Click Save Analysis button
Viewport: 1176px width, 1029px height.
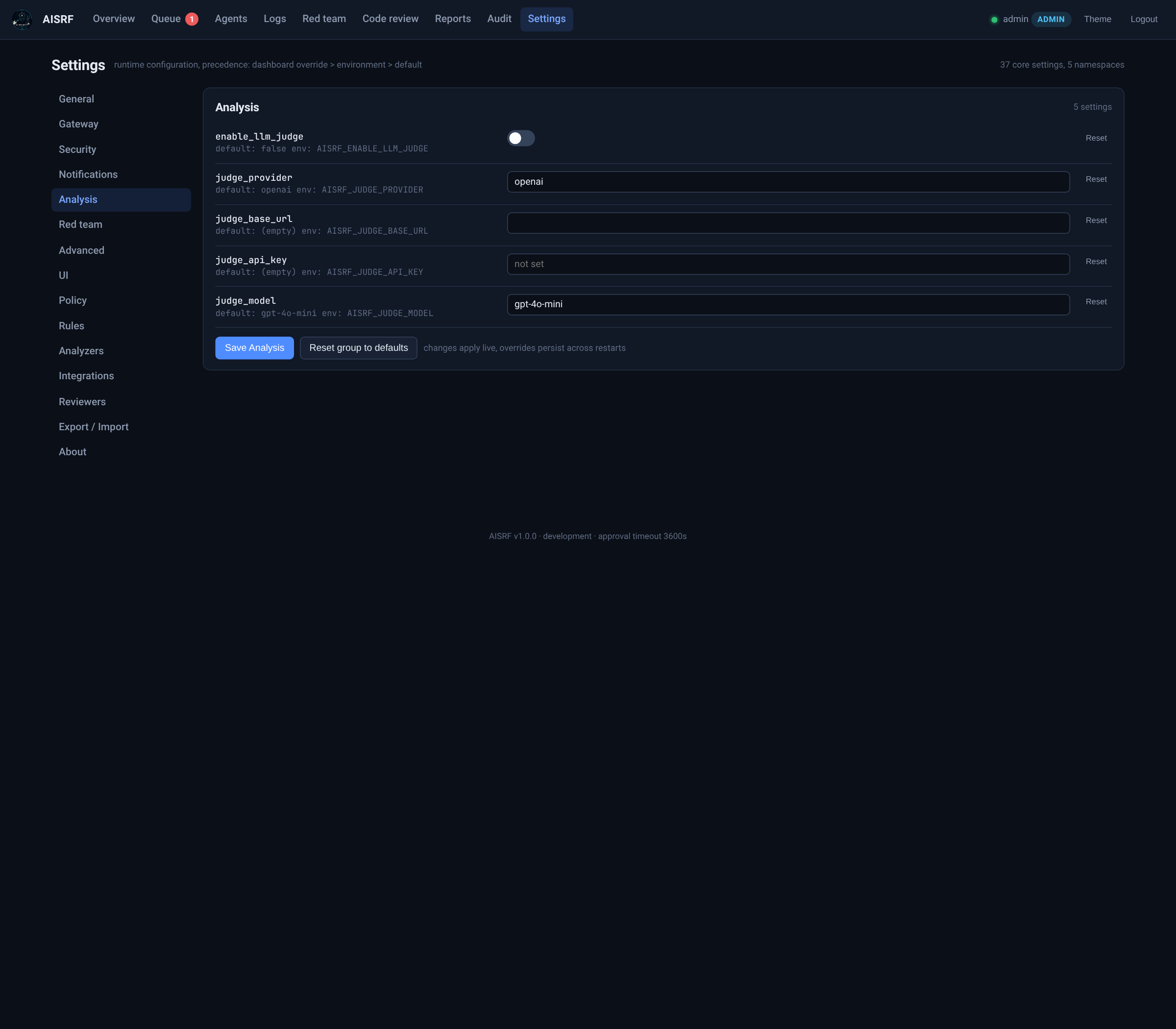(254, 348)
